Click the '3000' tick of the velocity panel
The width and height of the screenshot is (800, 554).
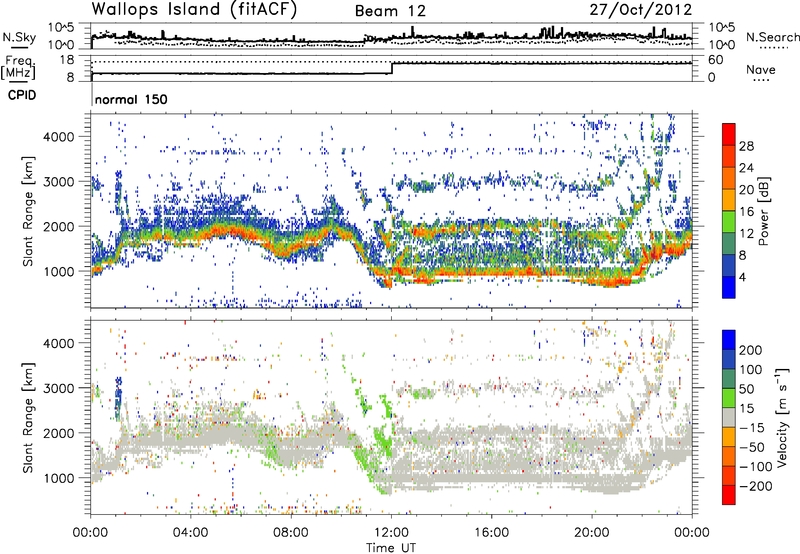pos(59,388)
